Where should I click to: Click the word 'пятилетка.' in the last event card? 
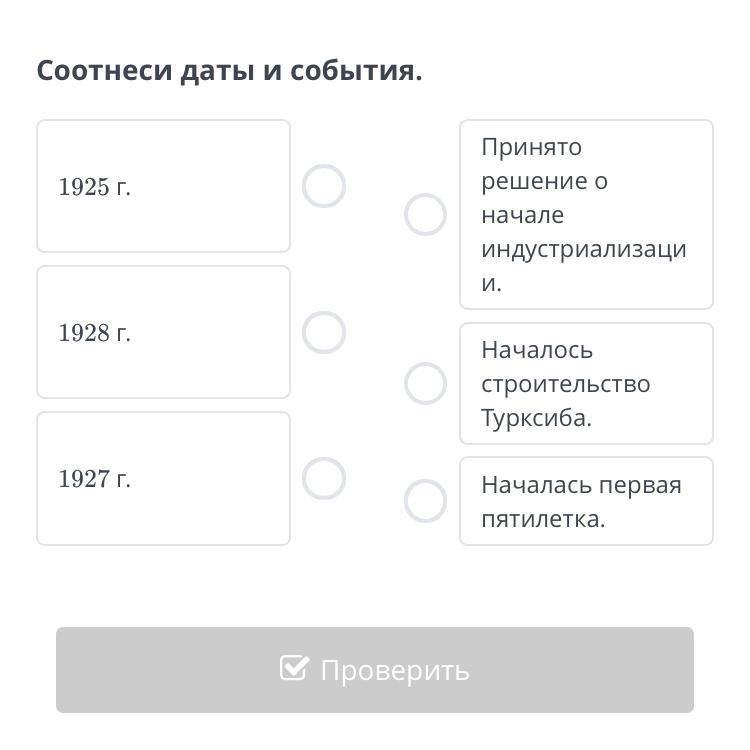pyautogui.click(x=543, y=519)
